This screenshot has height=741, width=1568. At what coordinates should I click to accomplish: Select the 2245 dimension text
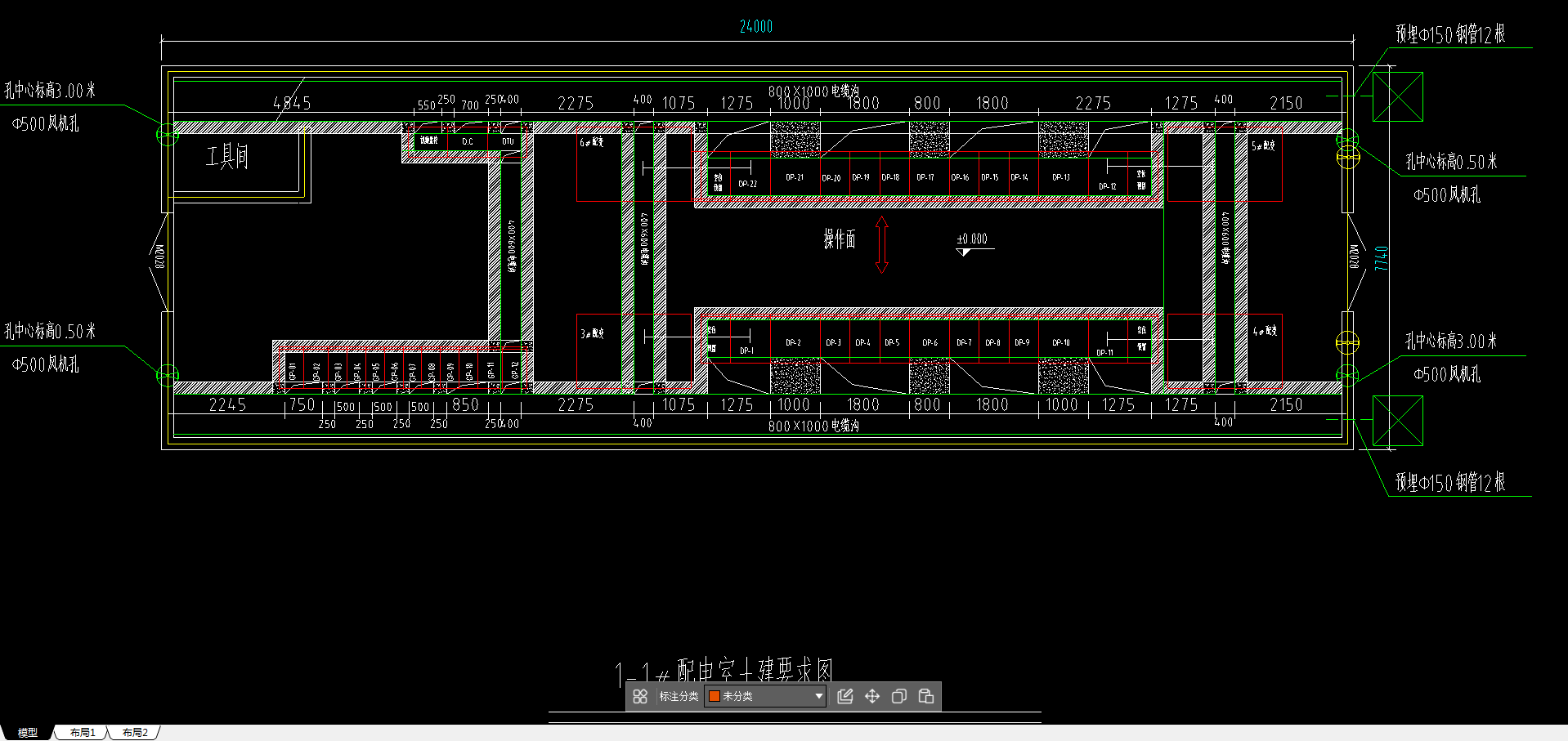227,404
